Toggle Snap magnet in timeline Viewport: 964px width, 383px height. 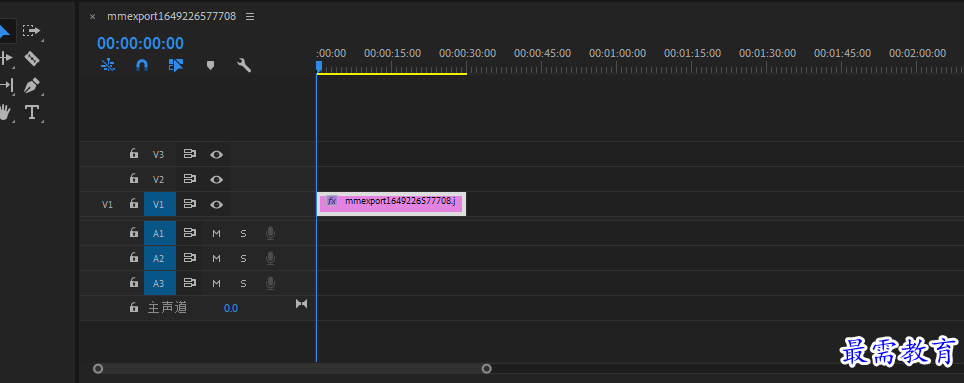click(x=142, y=65)
